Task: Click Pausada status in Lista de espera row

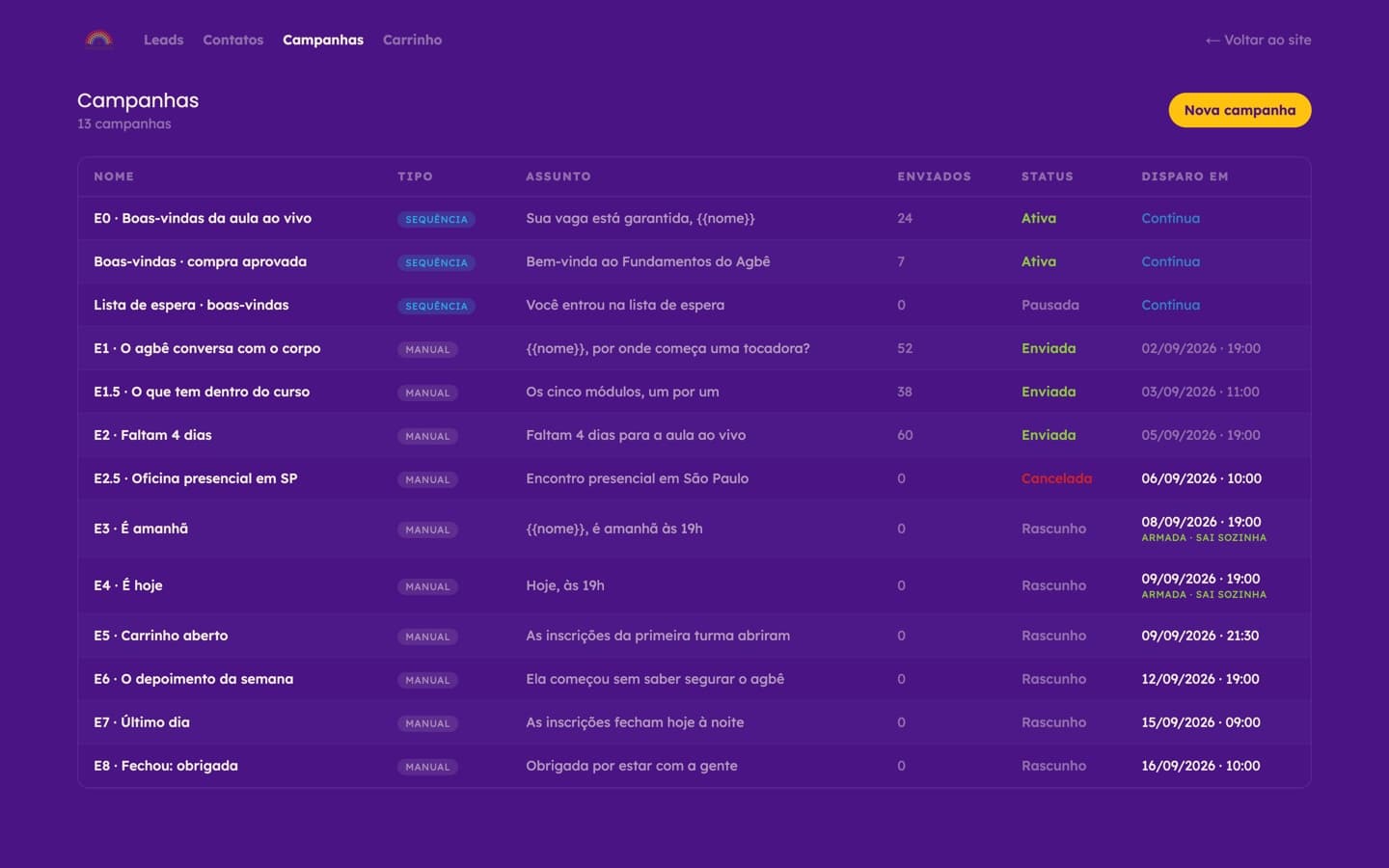Action: (x=1049, y=305)
